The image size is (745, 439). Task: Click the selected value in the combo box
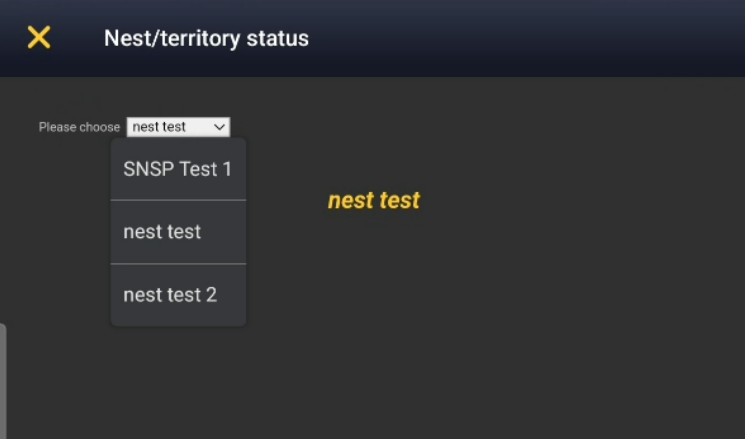pyautogui.click(x=160, y=127)
